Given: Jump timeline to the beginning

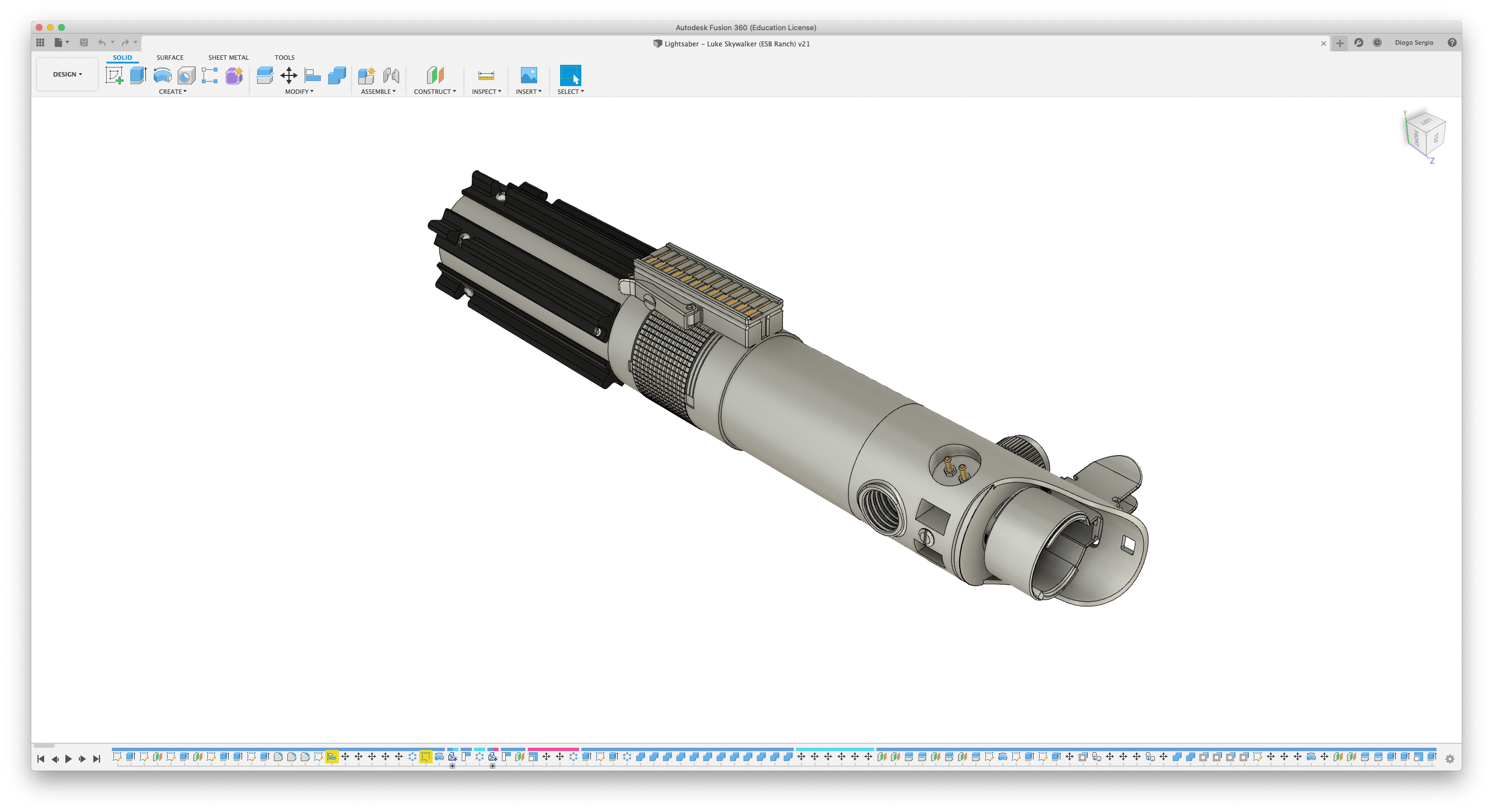Looking at the screenshot, I should pyautogui.click(x=41, y=759).
